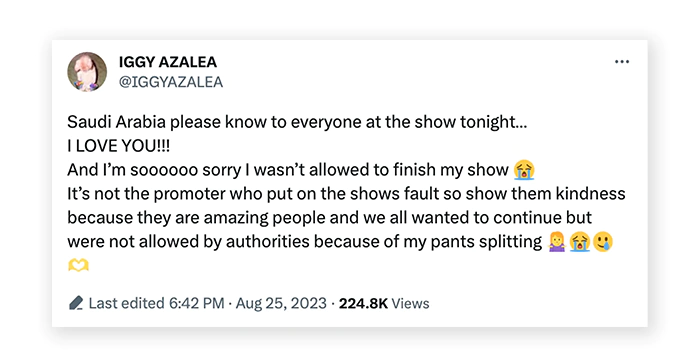Click the line 'because they are amazing people'
The image size is (698, 364).
point(329,218)
